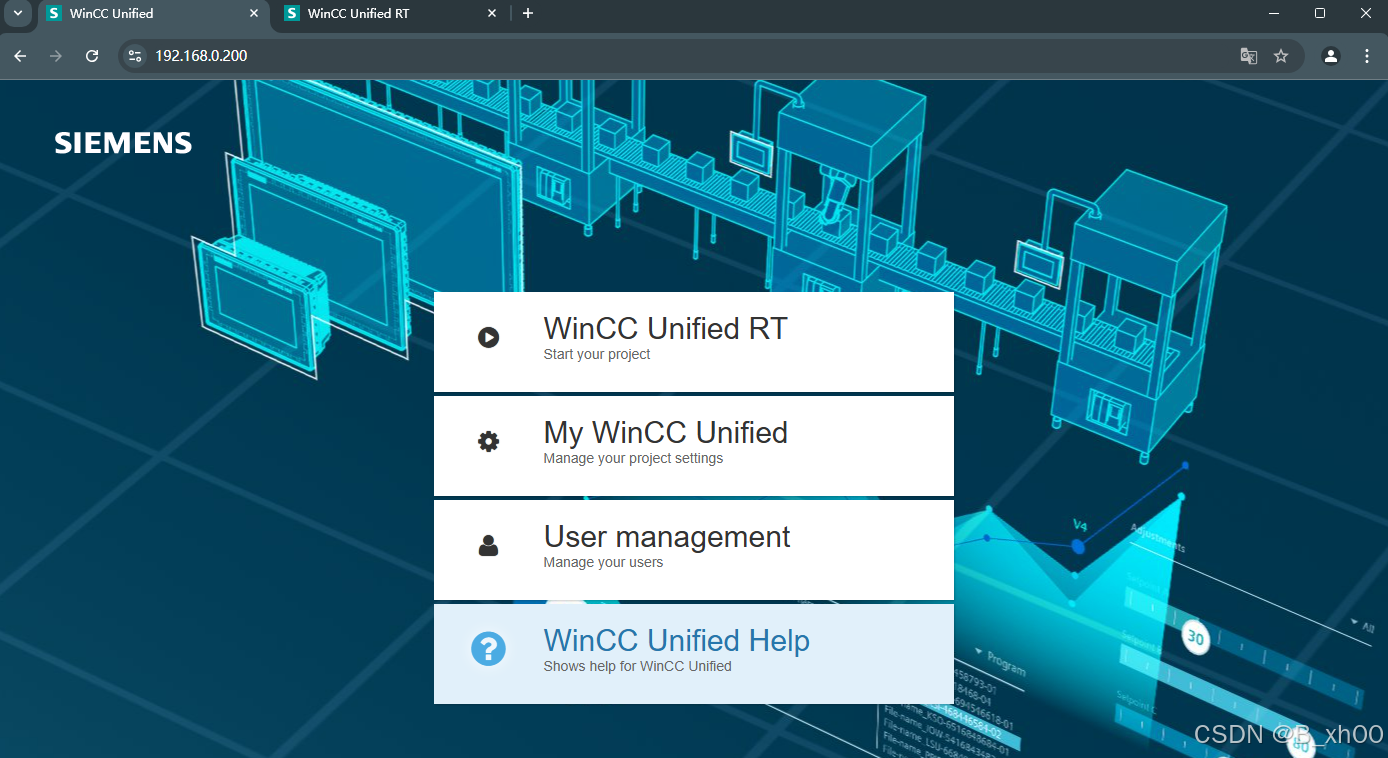Click the play icon beside WinCC Unified RT
Image resolution: width=1388 pixels, height=758 pixels.
coord(488,338)
